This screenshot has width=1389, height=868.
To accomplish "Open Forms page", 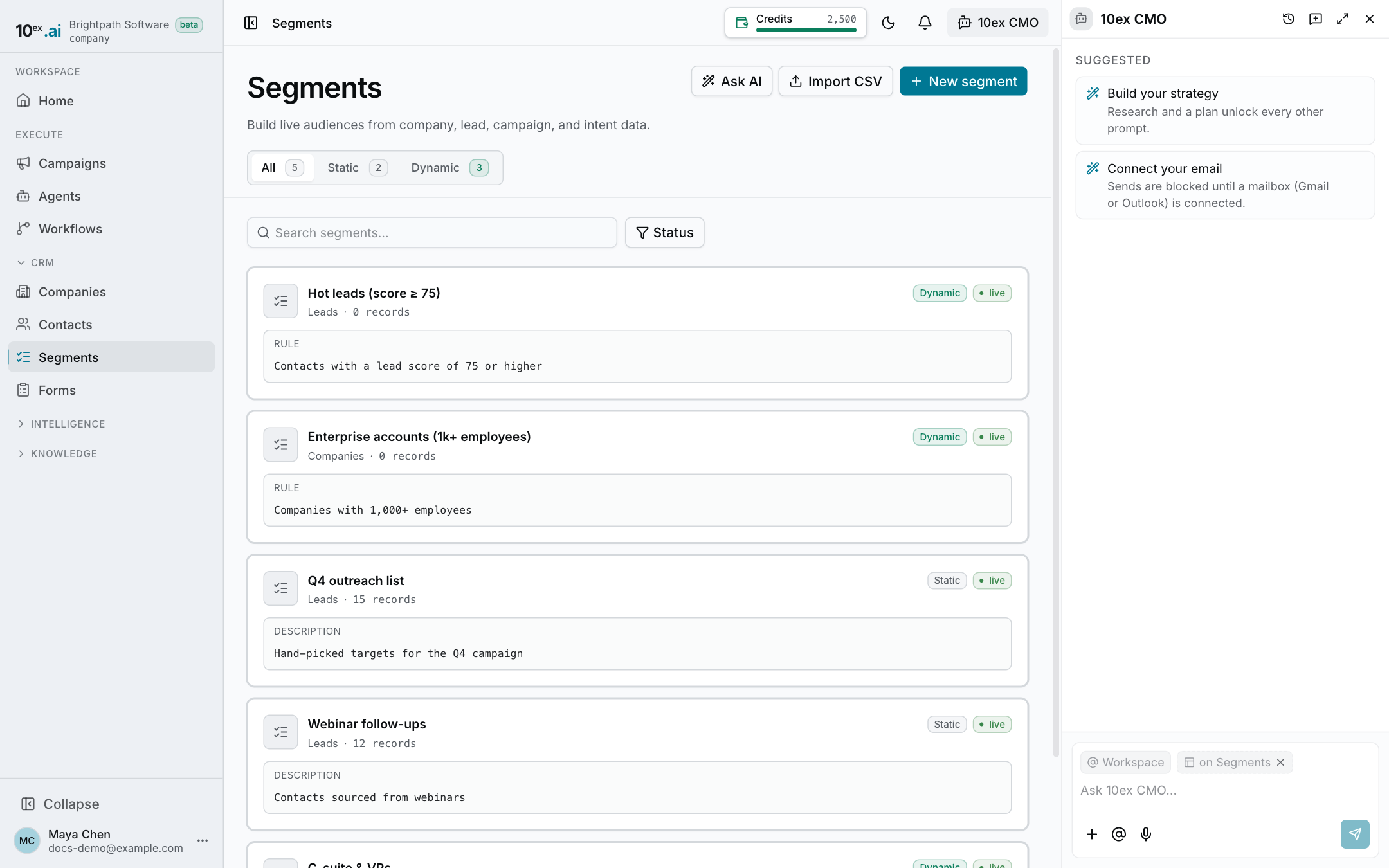I will point(111,390).
